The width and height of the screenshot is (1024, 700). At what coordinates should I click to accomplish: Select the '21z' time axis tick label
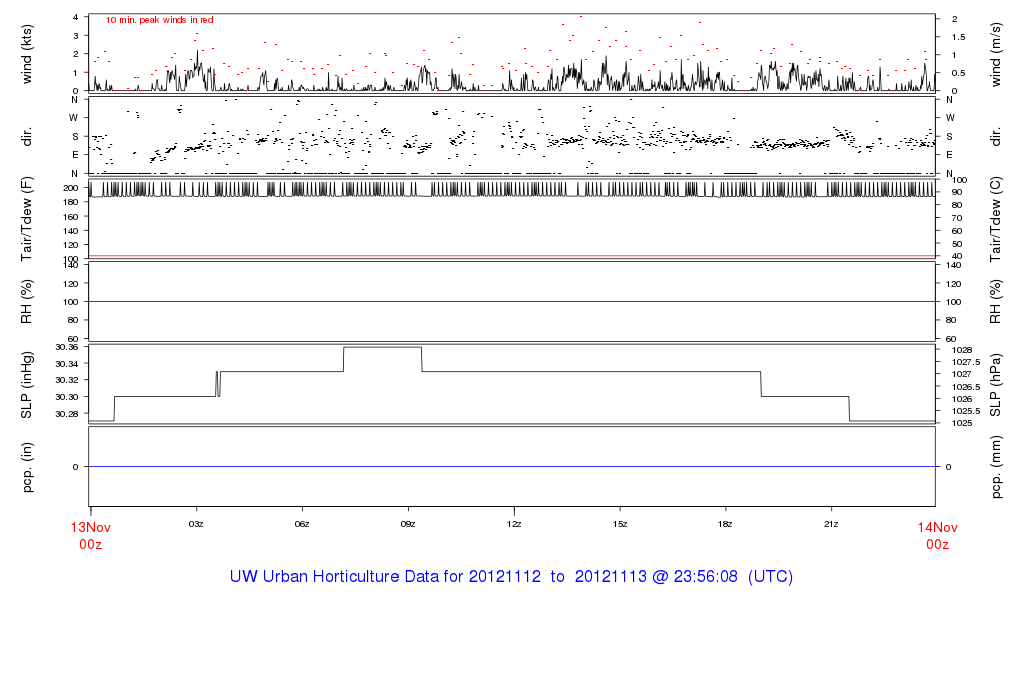pyautogui.click(x=831, y=524)
